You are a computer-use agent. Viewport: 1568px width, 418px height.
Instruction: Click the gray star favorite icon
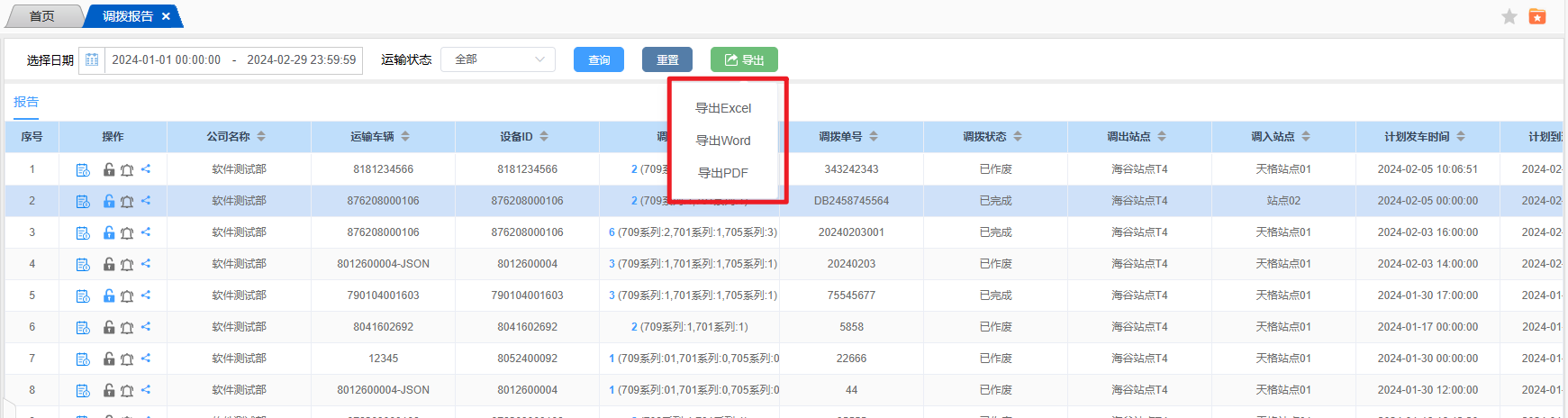(x=1509, y=16)
